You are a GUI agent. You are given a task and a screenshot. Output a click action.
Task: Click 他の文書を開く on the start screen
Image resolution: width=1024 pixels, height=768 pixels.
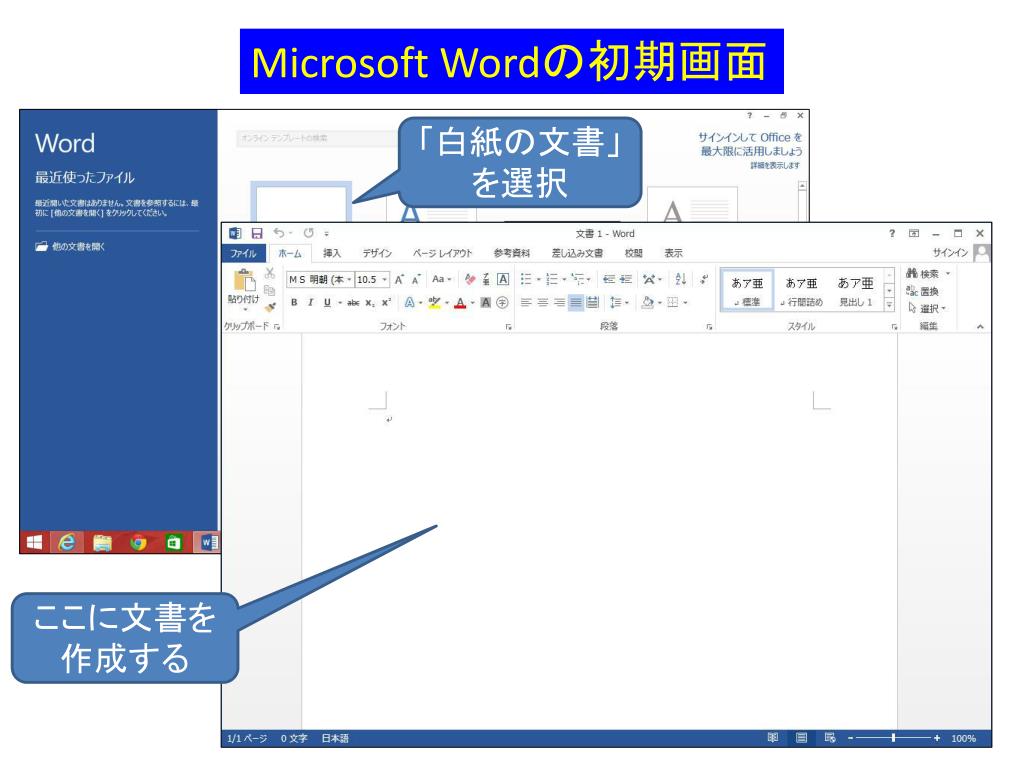pos(70,246)
